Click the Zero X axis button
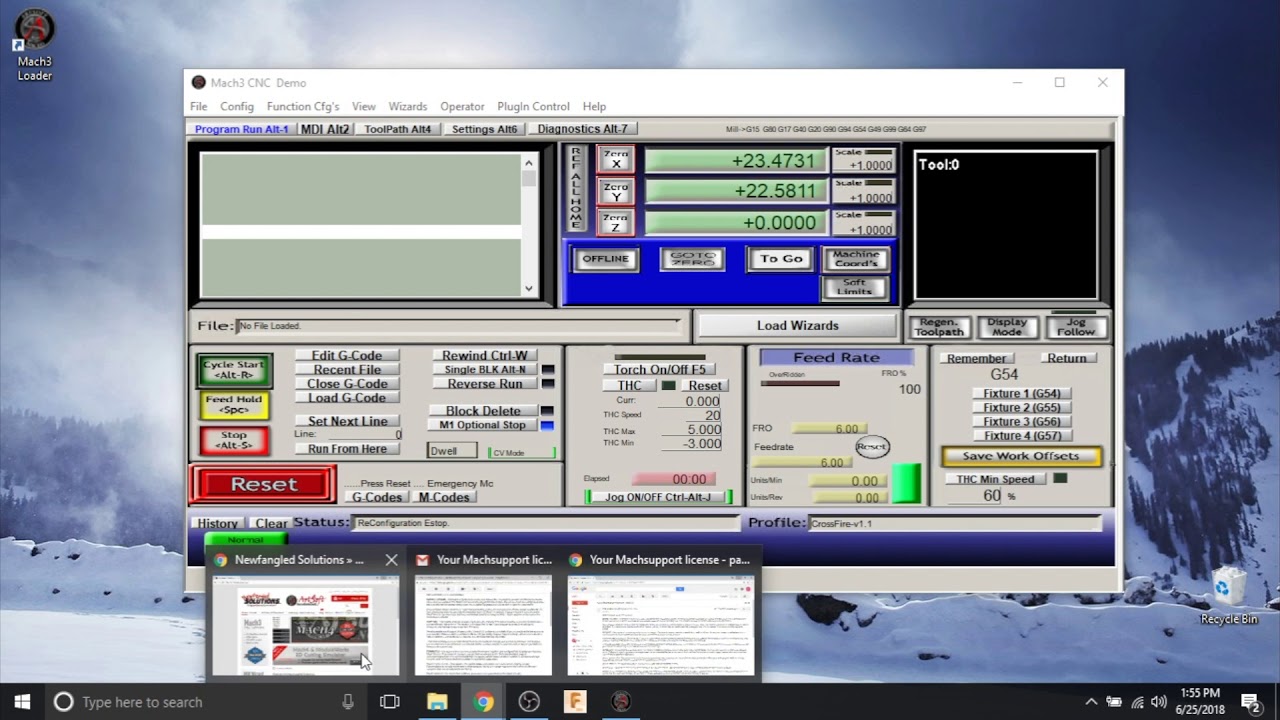Viewport: 1280px width, 720px height. pos(615,159)
